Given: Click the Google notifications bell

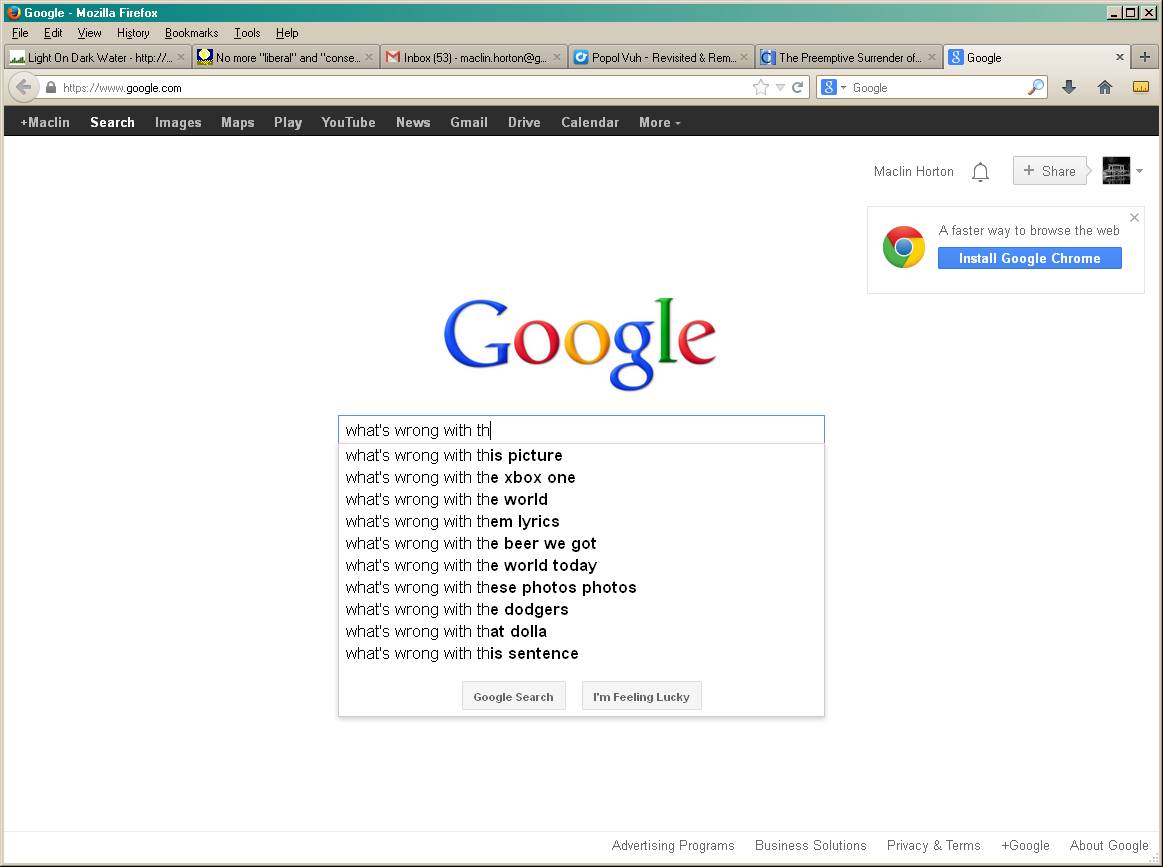Looking at the screenshot, I should (980, 172).
